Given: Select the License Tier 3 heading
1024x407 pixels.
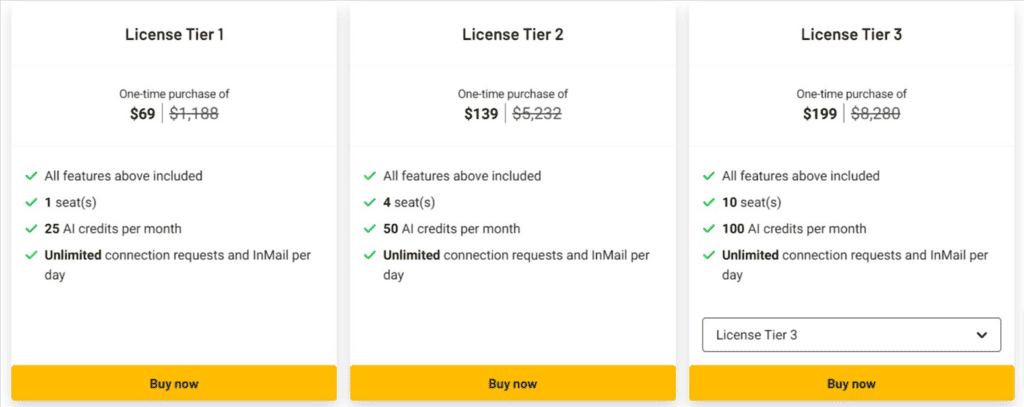Looking at the screenshot, I should tap(852, 35).
